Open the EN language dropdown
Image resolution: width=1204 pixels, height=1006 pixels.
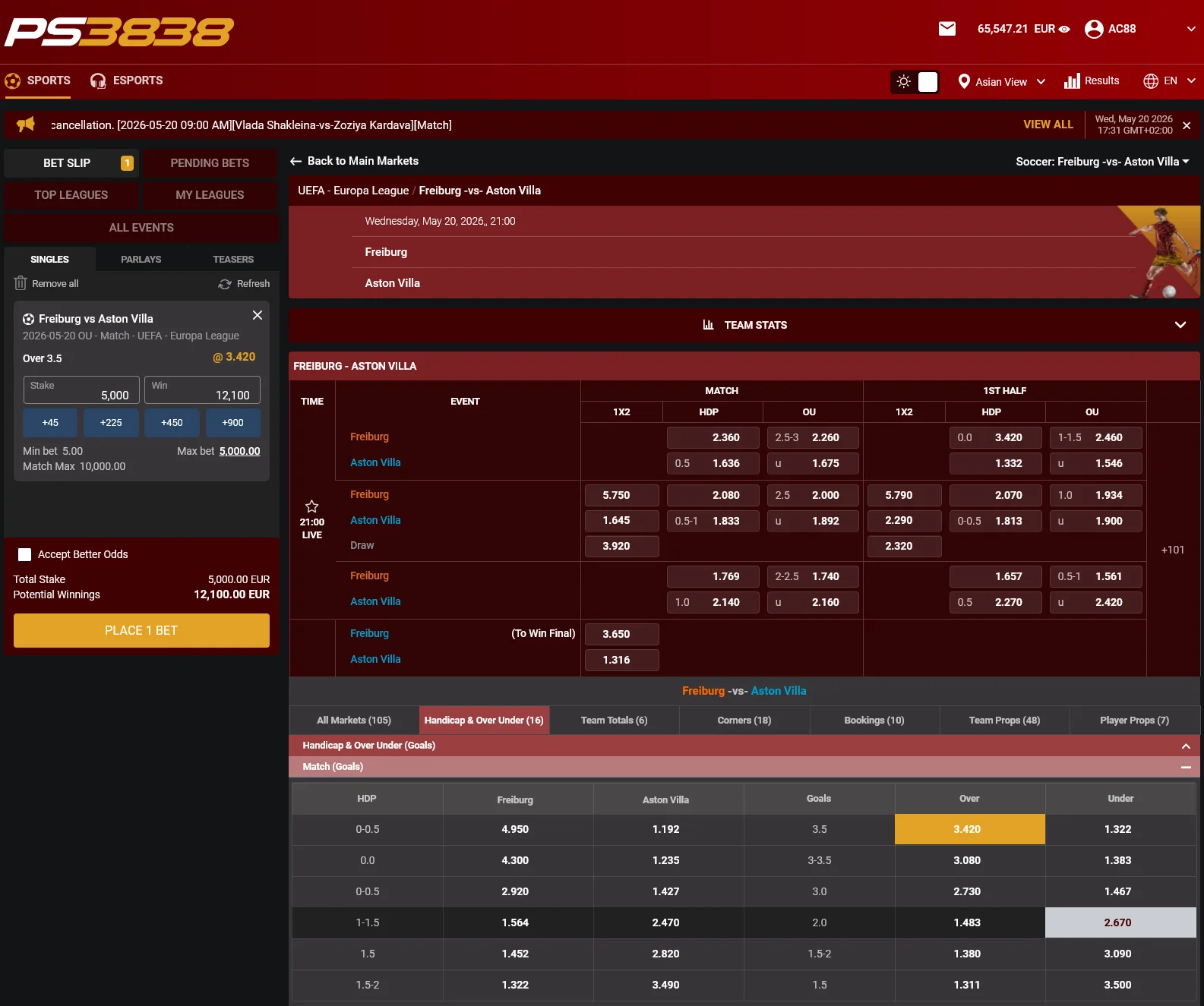tap(1170, 81)
